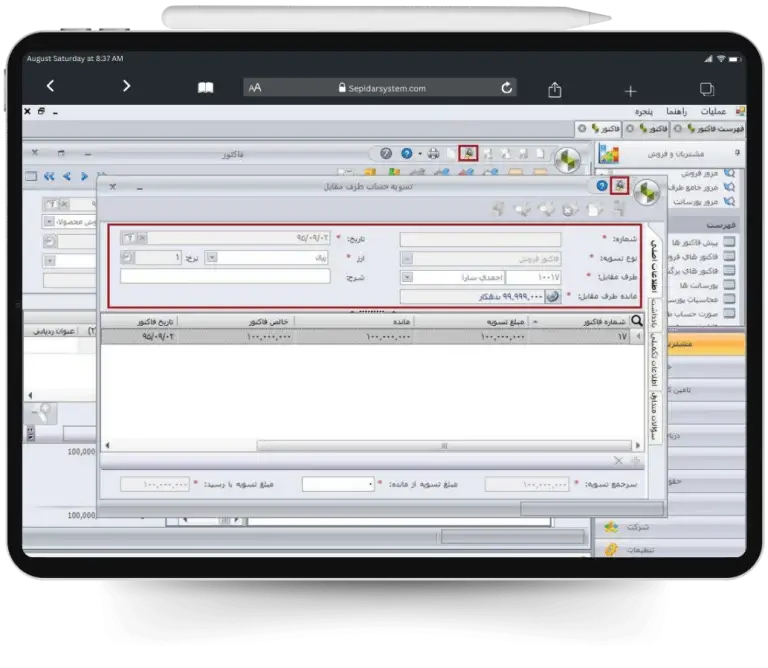768x668 pixels.
Task: Delete row with X below grid
Action: point(619,461)
